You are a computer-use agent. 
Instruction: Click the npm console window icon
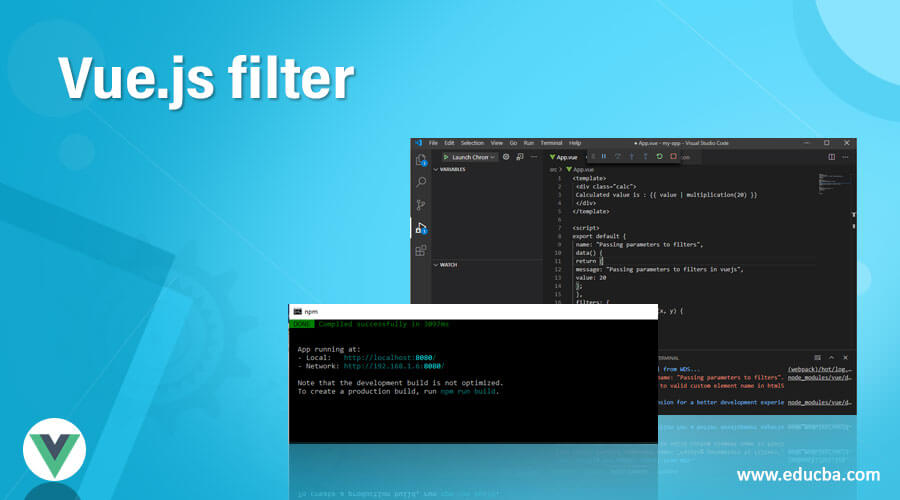[297, 311]
